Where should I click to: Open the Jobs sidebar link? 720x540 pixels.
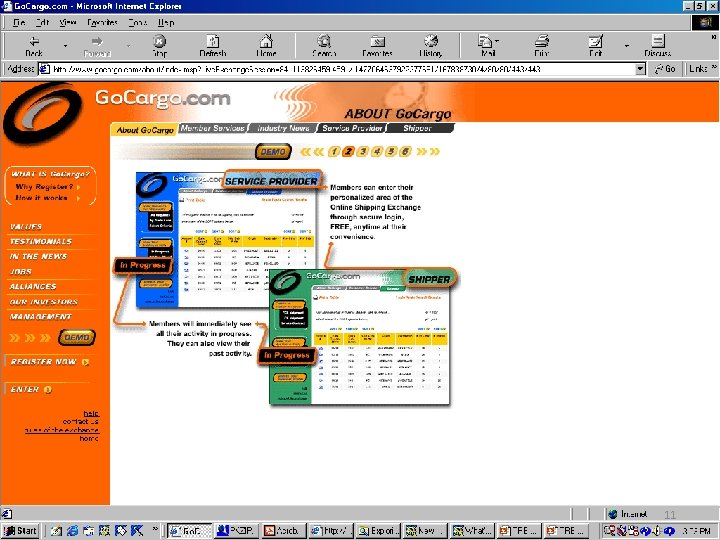click(x=21, y=271)
